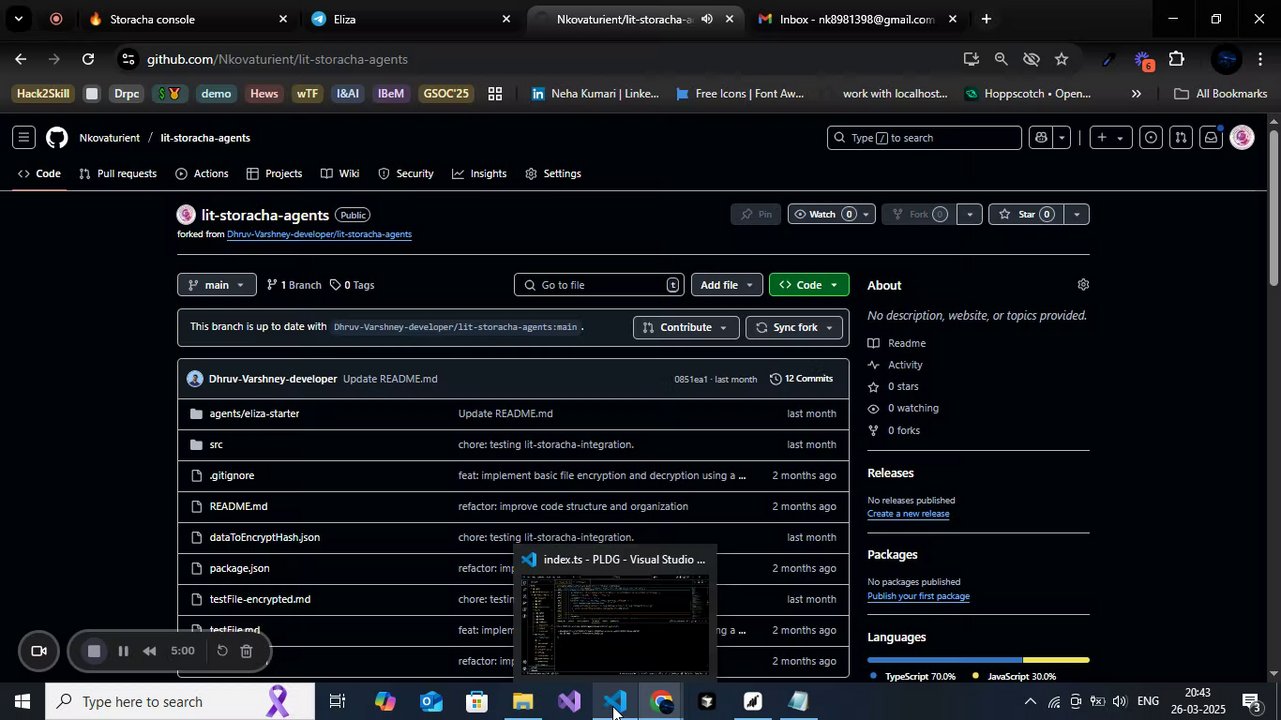Open the fork options dropdown arrow

(968, 214)
